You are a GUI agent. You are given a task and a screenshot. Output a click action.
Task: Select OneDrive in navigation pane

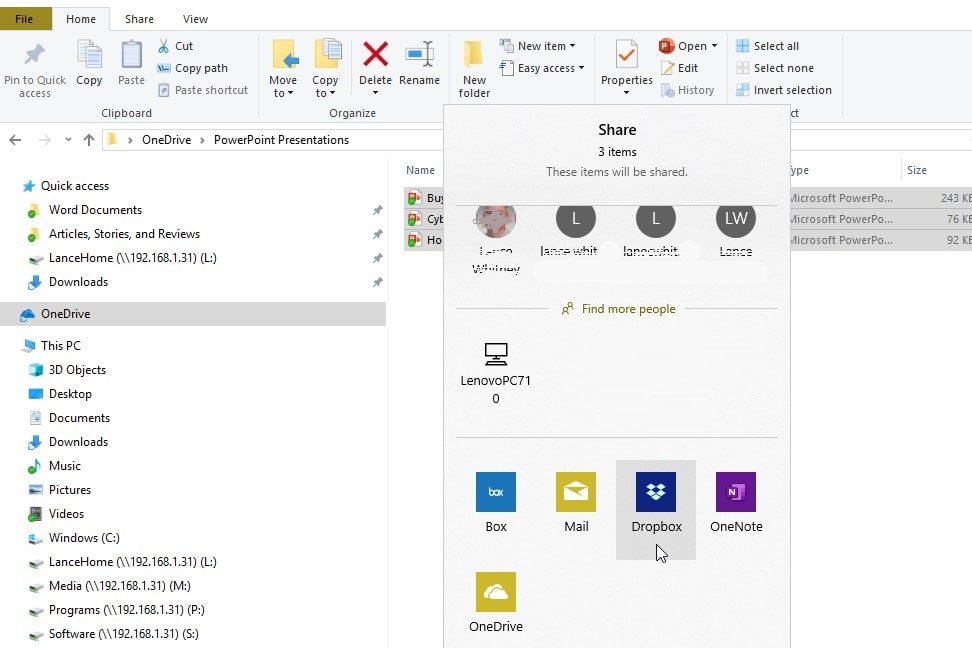click(x=193, y=314)
